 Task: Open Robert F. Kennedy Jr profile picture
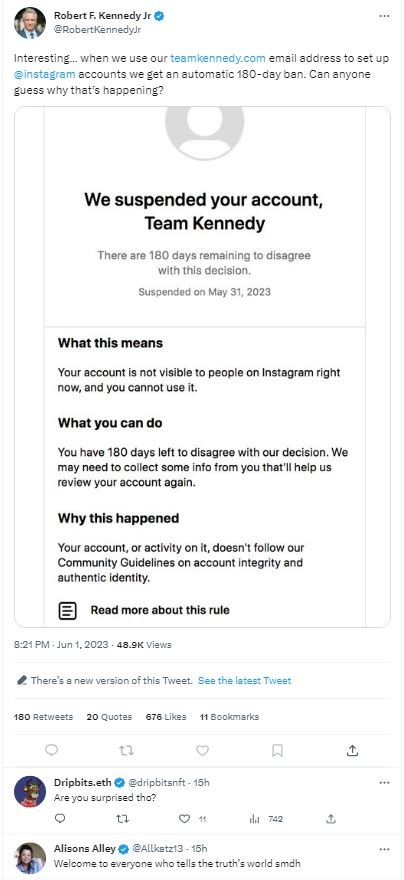[30, 23]
